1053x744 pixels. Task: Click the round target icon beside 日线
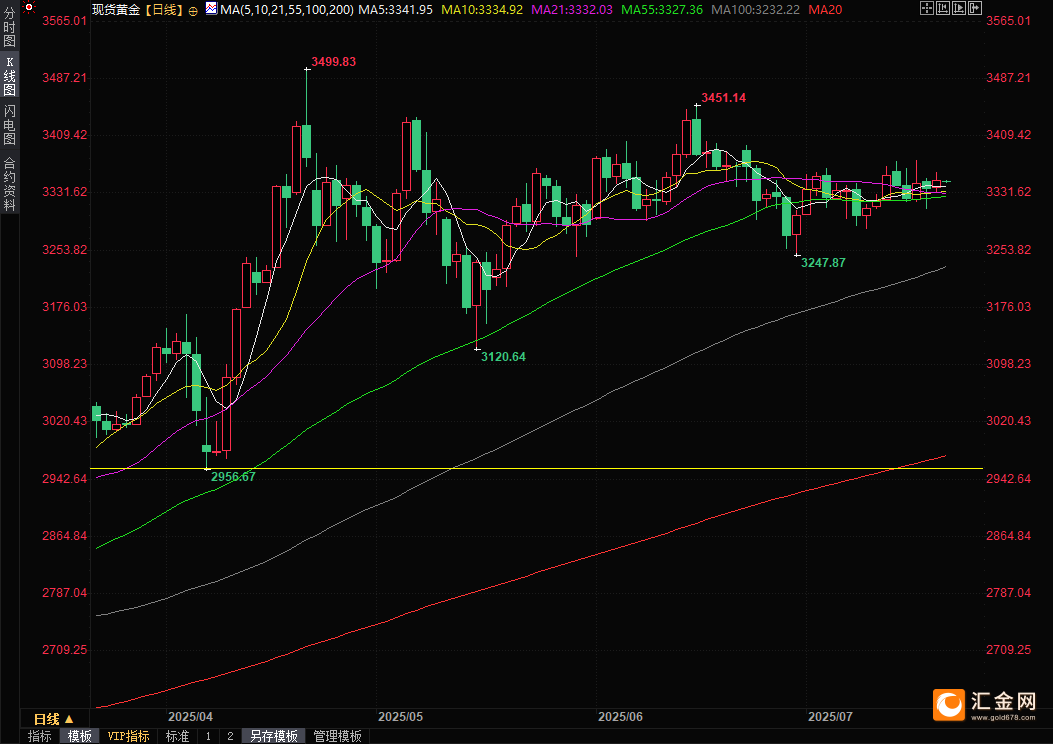(x=193, y=11)
